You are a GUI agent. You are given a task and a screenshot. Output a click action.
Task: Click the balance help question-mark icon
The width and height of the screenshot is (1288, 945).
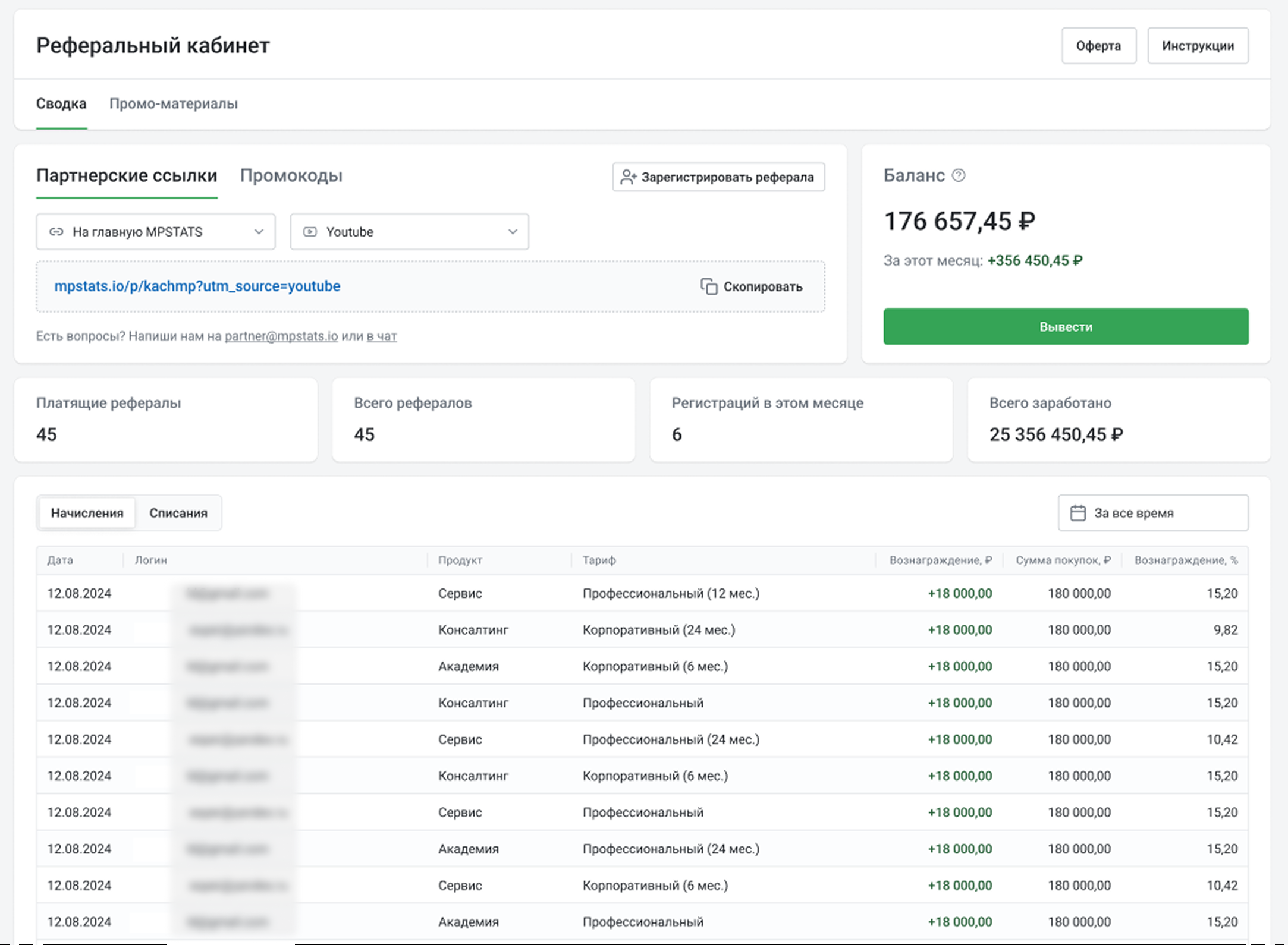click(x=958, y=175)
